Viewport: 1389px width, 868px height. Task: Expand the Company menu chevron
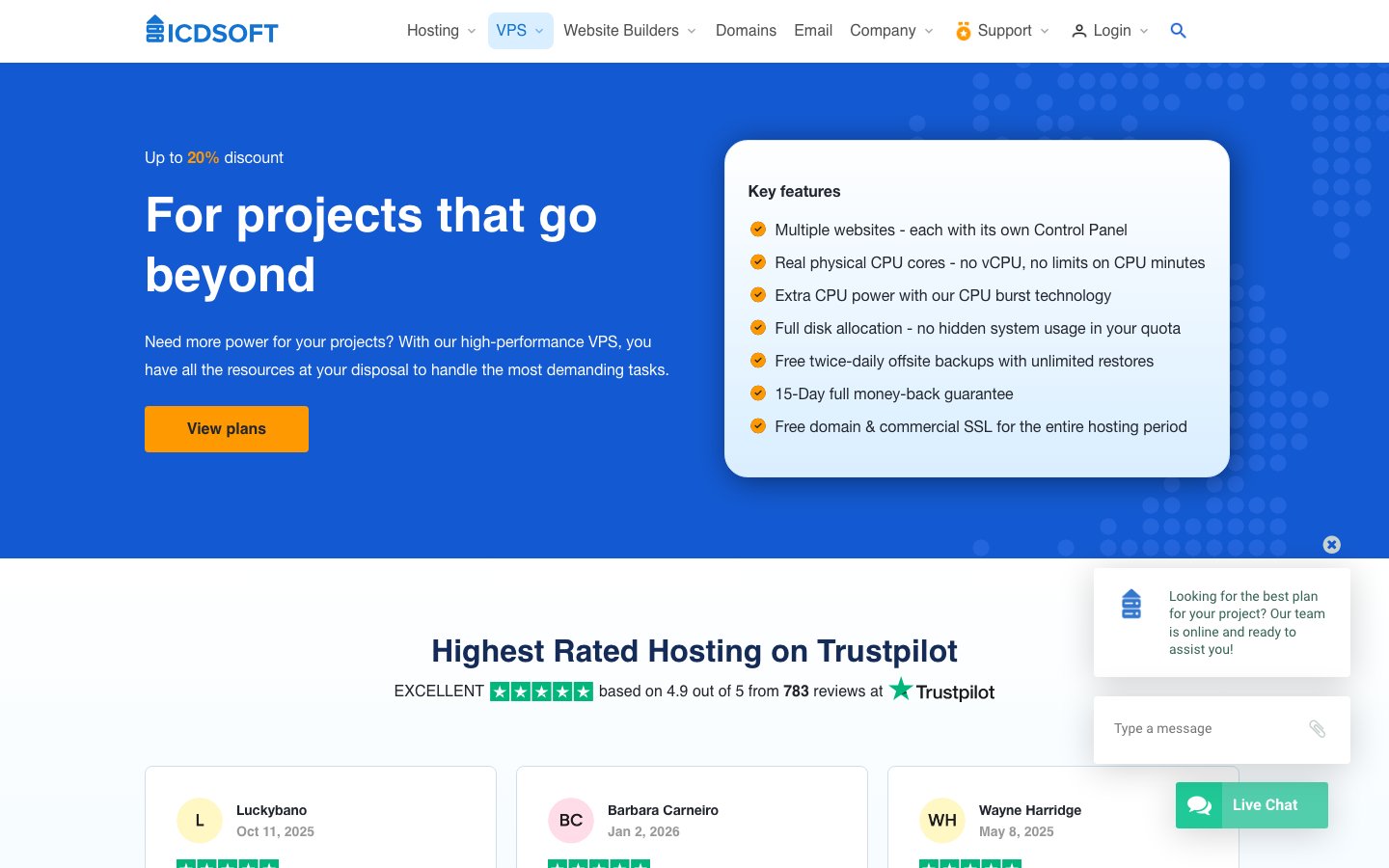pyautogui.click(x=929, y=31)
